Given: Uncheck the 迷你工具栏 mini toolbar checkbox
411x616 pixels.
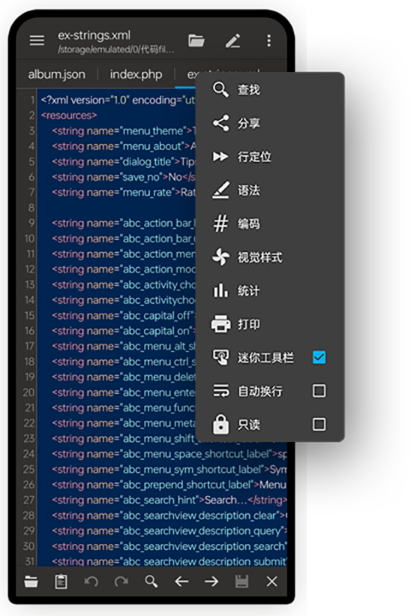Looking at the screenshot, I should coord(319,358).
